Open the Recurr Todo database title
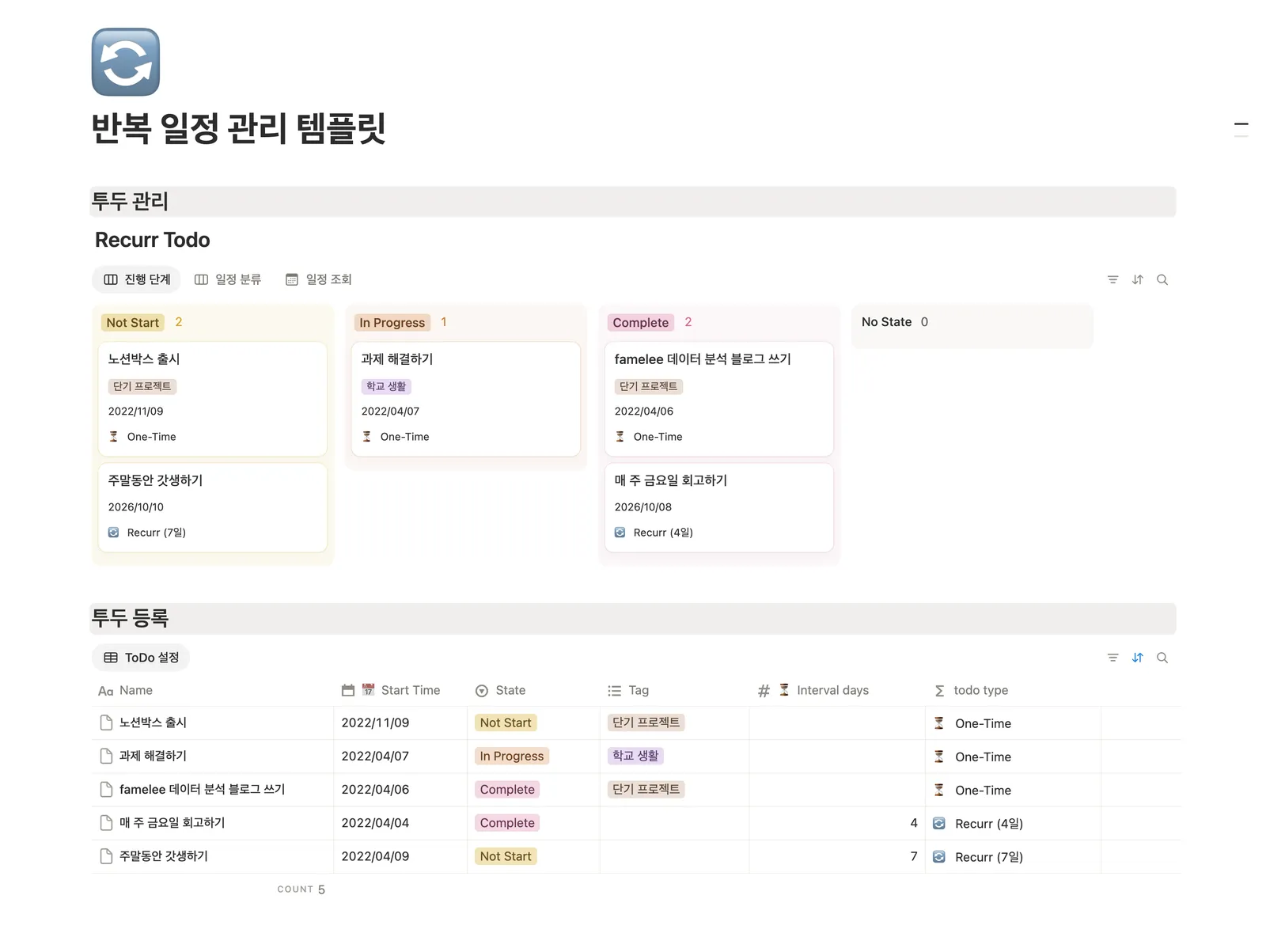Image resolution: width=1266 pixels, height=952 pixels. 153,241
